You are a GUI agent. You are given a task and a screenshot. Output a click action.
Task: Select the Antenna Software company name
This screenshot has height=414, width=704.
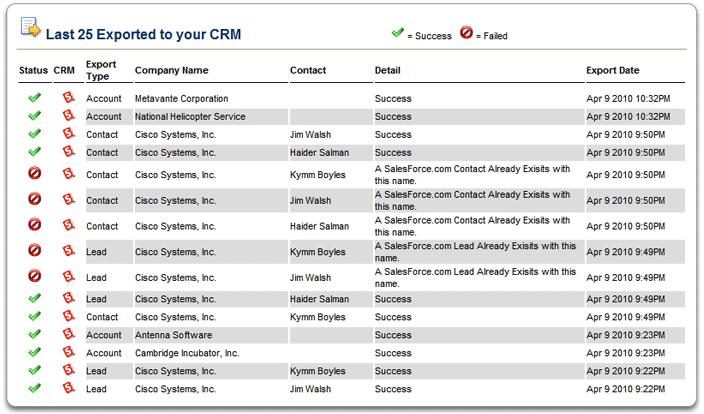tap(173, 335)
